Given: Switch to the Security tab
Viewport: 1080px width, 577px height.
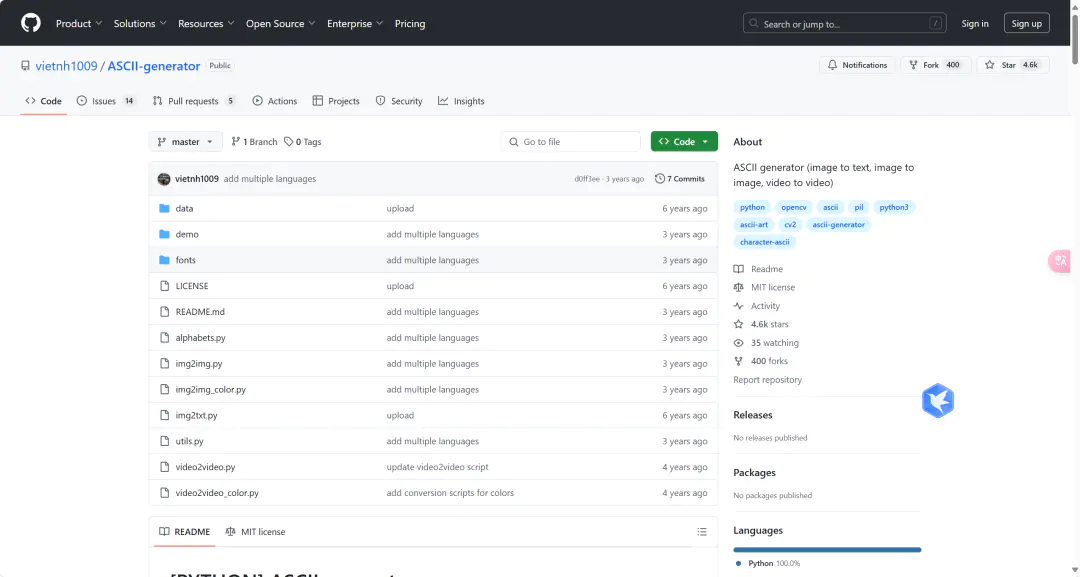Looking at the screenshot, I should click(x=399, y=101).
